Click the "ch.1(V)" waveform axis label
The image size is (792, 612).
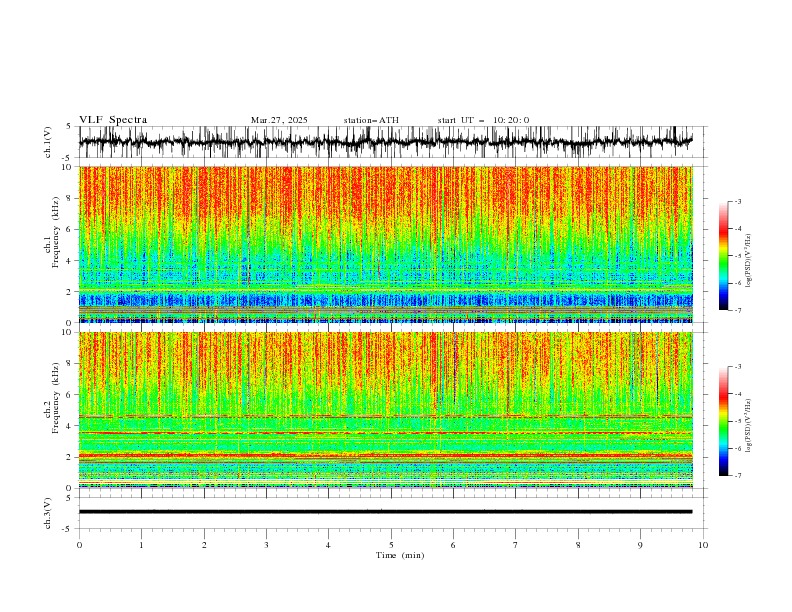pyautogui.click(x=48, y=142)
